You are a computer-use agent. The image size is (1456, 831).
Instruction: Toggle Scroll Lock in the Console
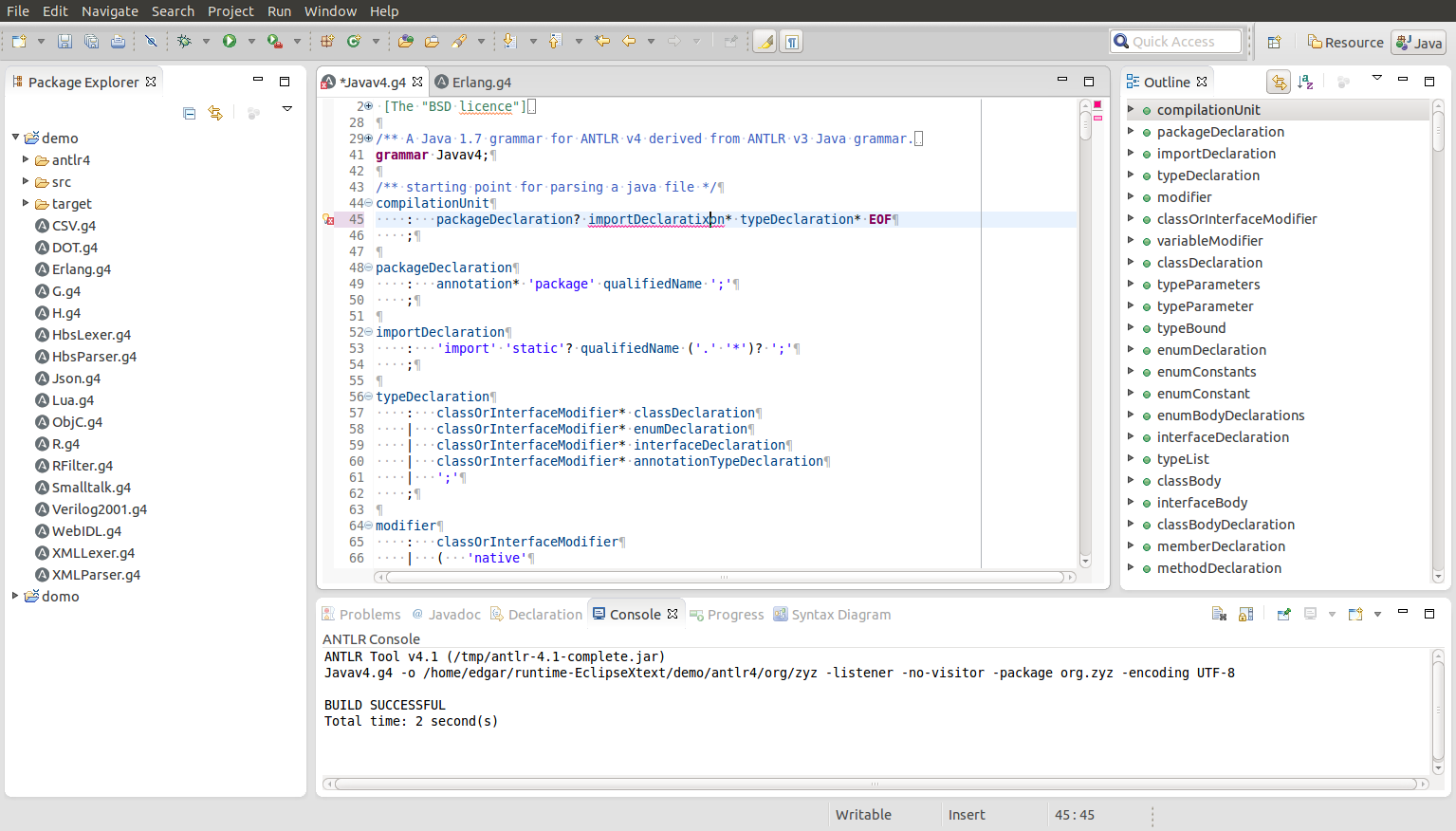click(1245, 615)
